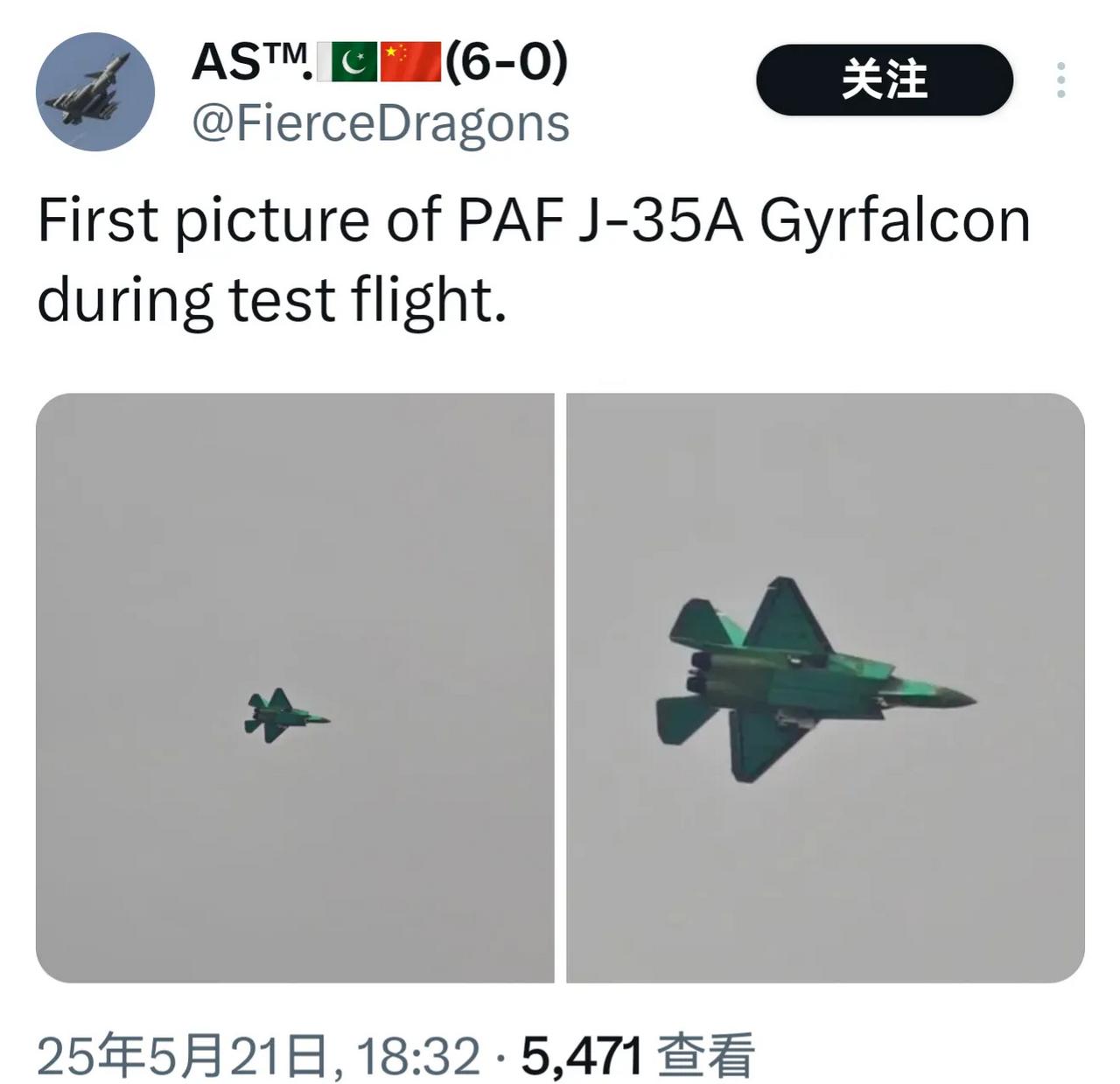This screenshot has width=1120, height=1084.
Task: Click the "J-35A Gyrfalcon" text in tweet
Action: 804,220
